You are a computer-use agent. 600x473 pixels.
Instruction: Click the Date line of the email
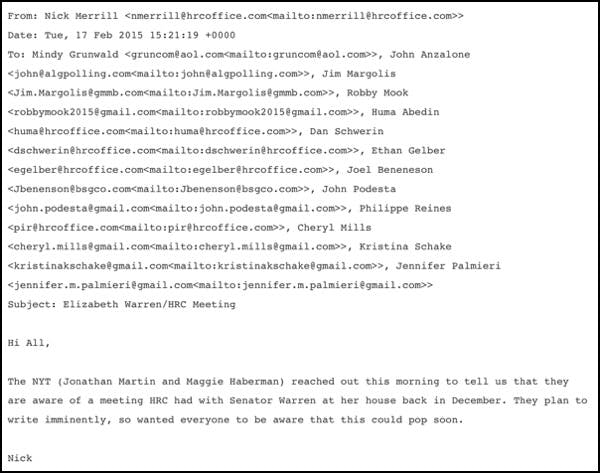(121, 35)
